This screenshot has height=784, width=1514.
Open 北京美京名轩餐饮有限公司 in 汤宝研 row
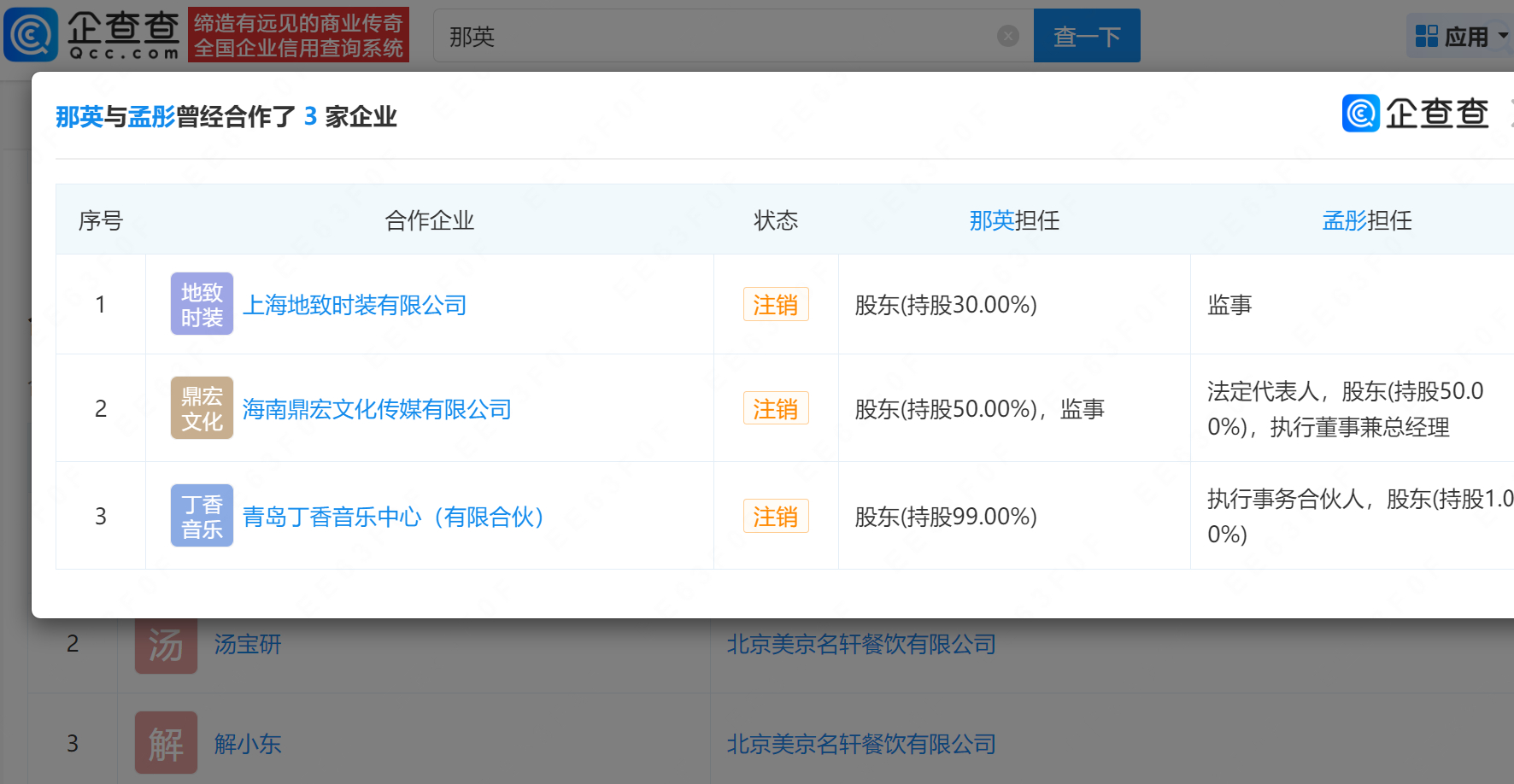point(861,644)
